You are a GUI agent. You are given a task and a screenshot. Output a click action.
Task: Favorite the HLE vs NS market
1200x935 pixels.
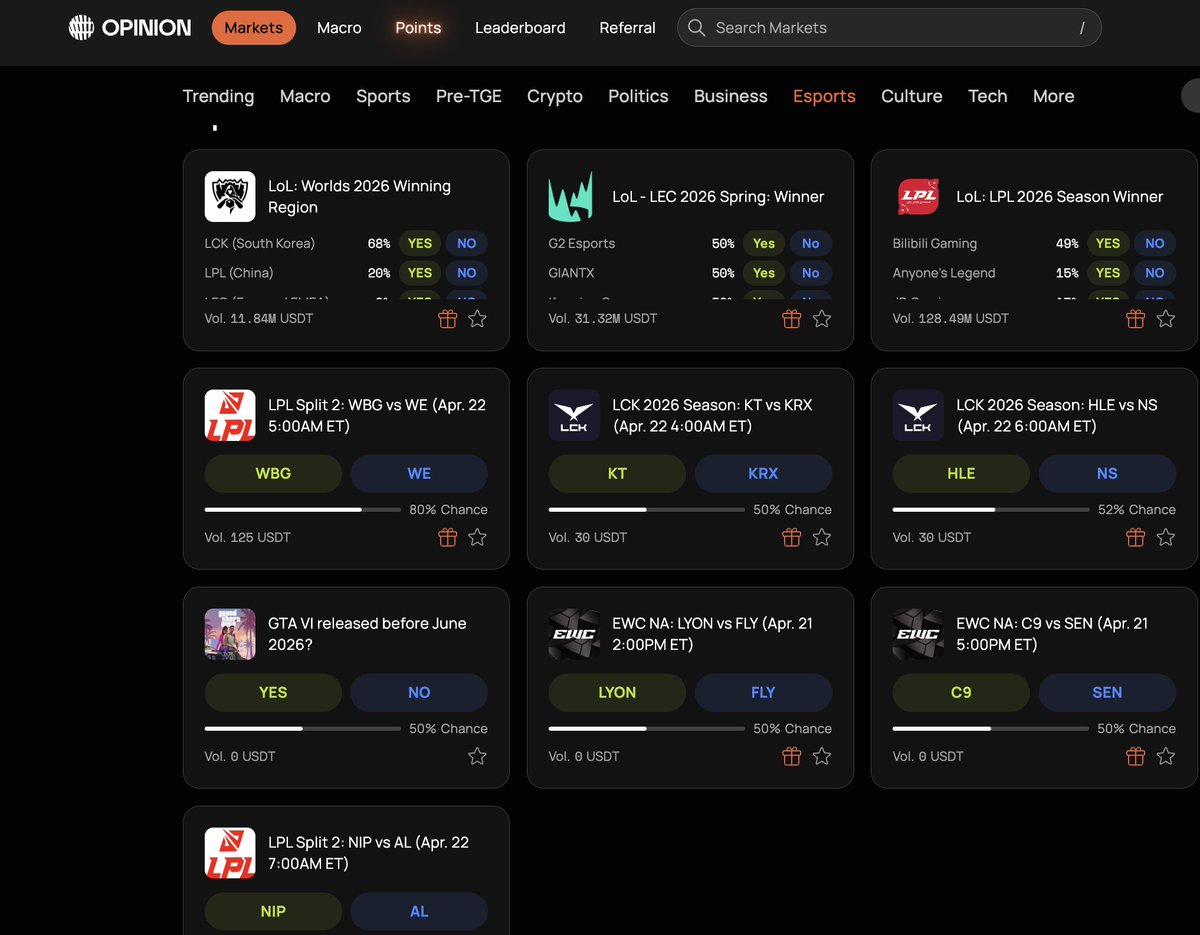click(1165, 537)
